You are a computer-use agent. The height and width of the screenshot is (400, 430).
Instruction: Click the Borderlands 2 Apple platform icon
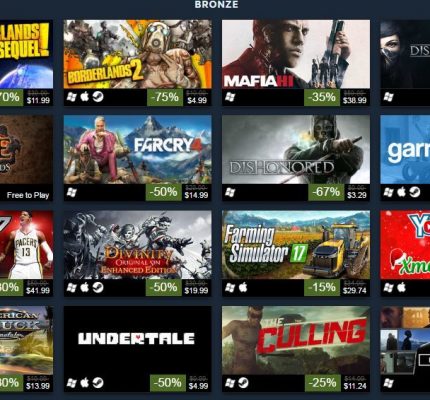tap(85, 97)
